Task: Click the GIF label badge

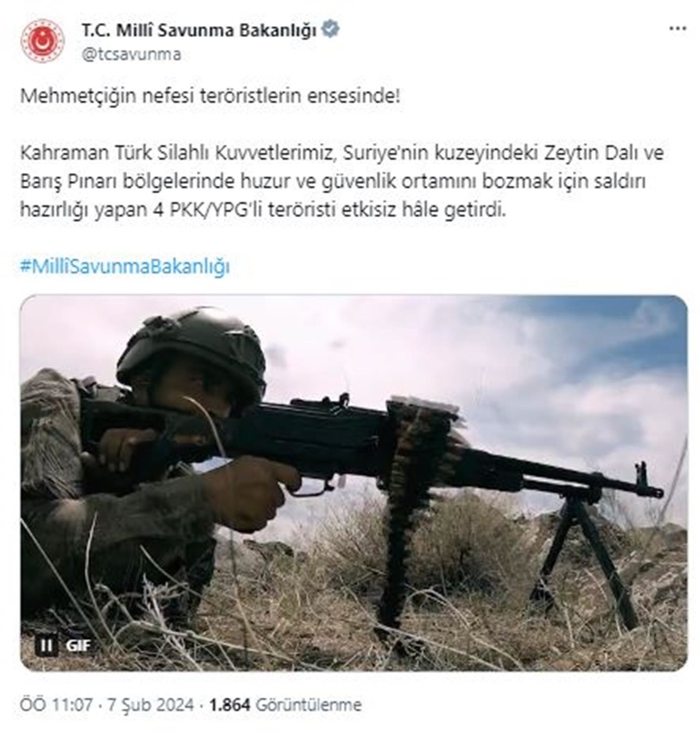Action: (78, 646)
